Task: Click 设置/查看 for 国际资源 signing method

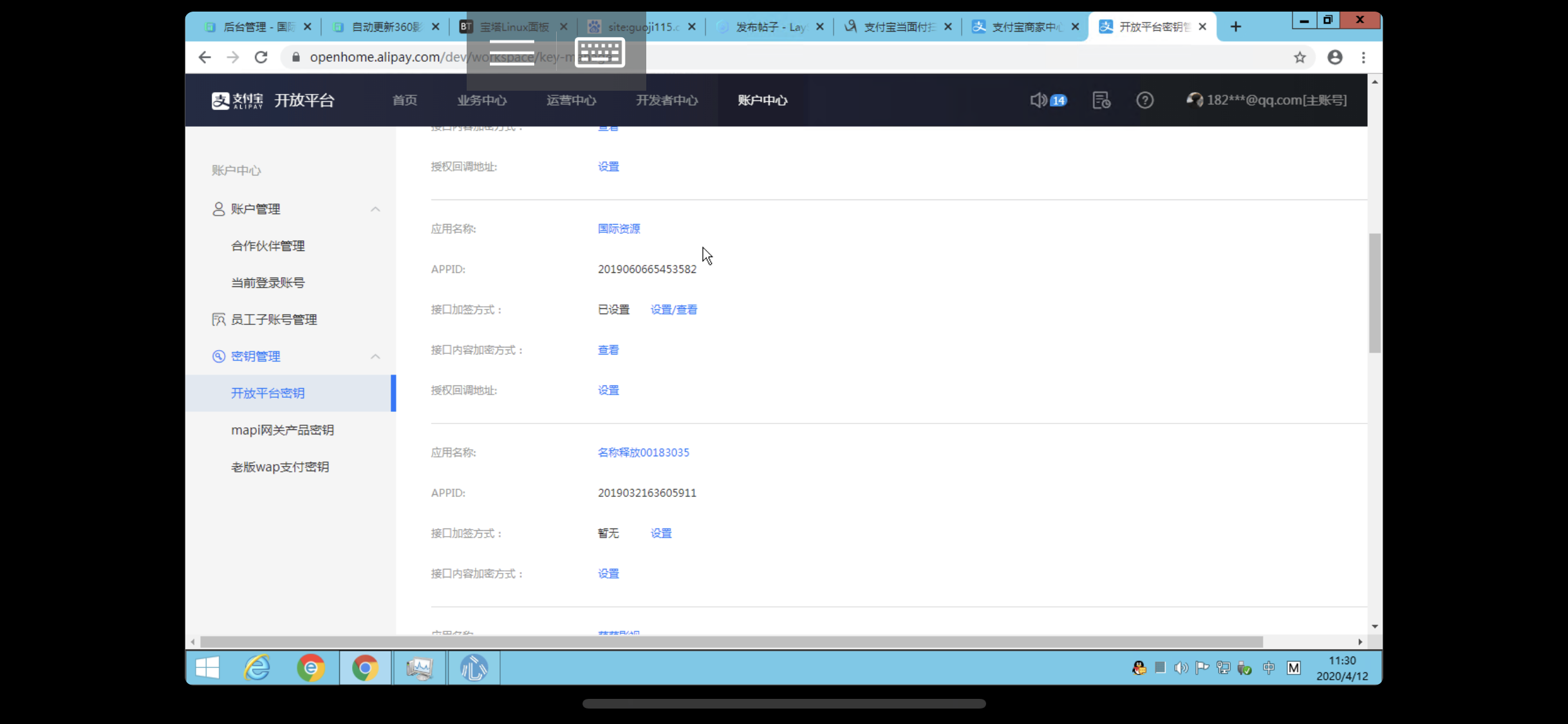Action: [673, 310]
